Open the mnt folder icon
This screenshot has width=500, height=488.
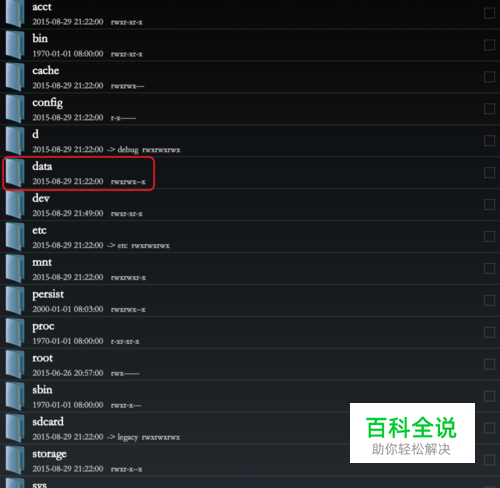point(15,269)
